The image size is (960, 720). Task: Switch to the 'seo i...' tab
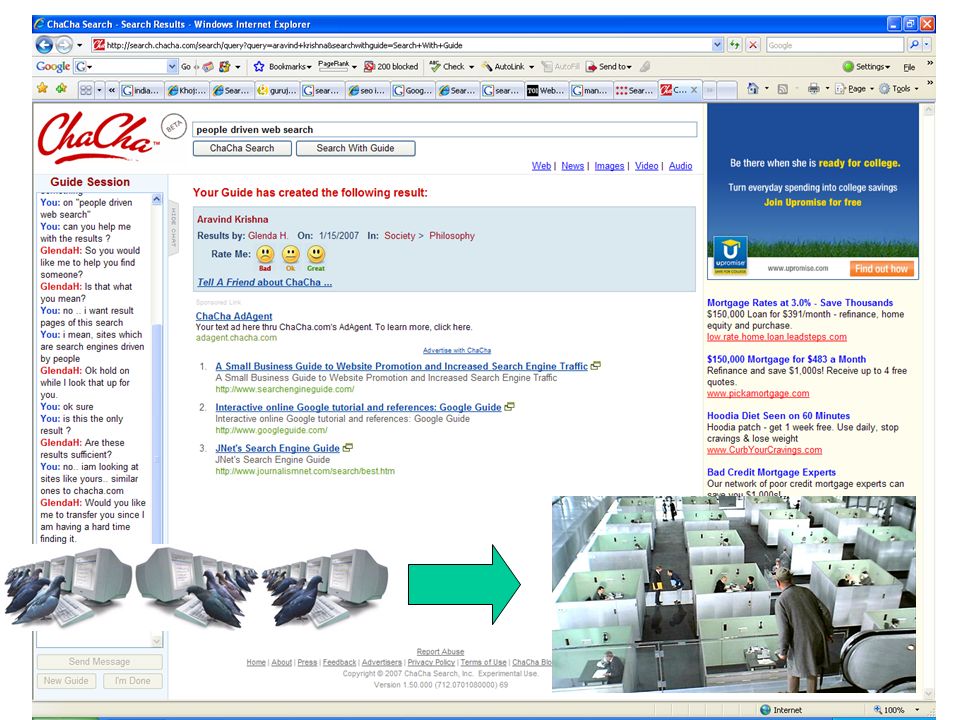(367, 90)
